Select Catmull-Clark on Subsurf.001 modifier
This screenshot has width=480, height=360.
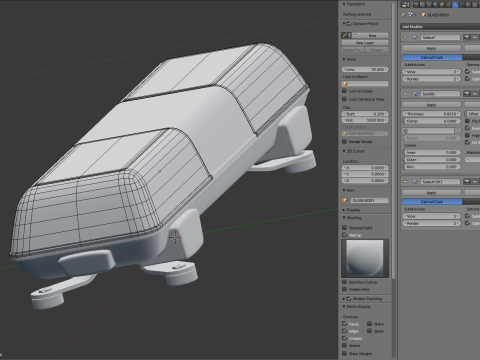pos(432,202)
